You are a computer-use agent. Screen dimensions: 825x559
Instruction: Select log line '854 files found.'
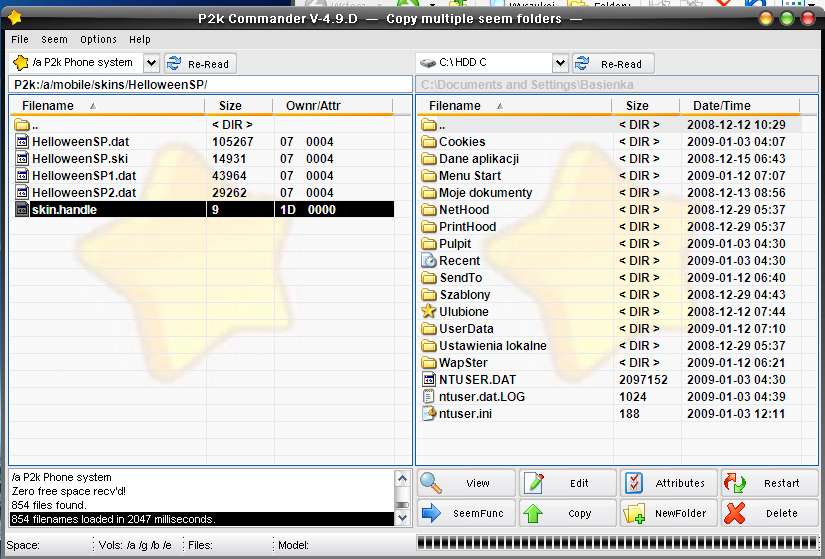49,505
